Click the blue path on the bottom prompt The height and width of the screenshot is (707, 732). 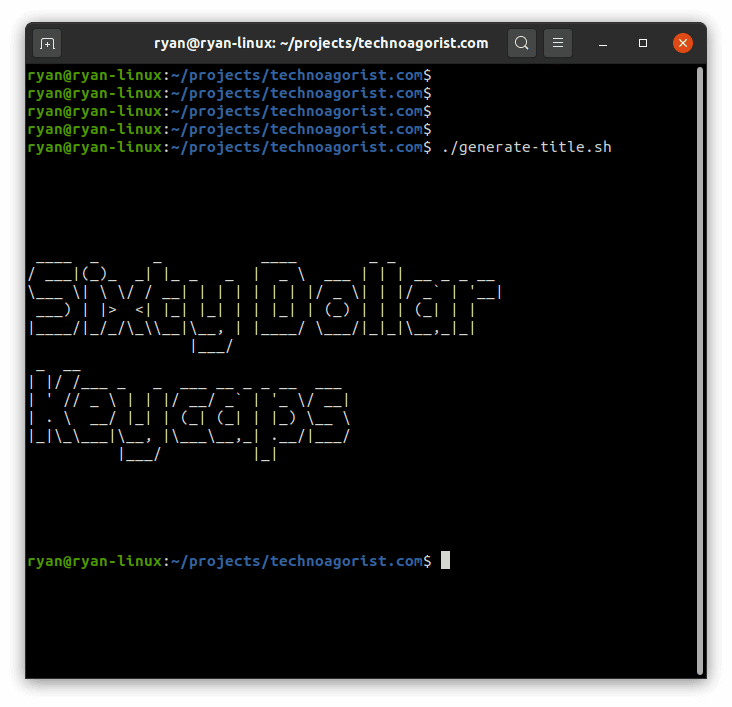tap(296, 561)
